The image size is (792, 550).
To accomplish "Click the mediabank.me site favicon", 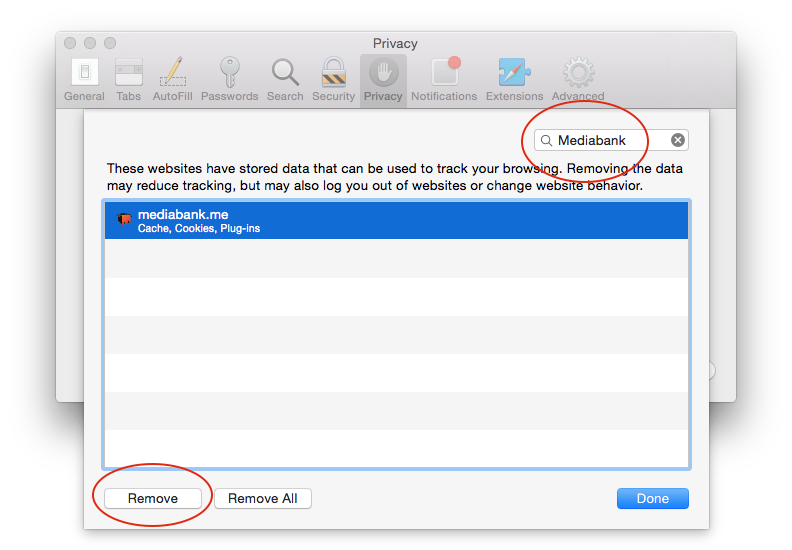I will click(x=124, y=219).
